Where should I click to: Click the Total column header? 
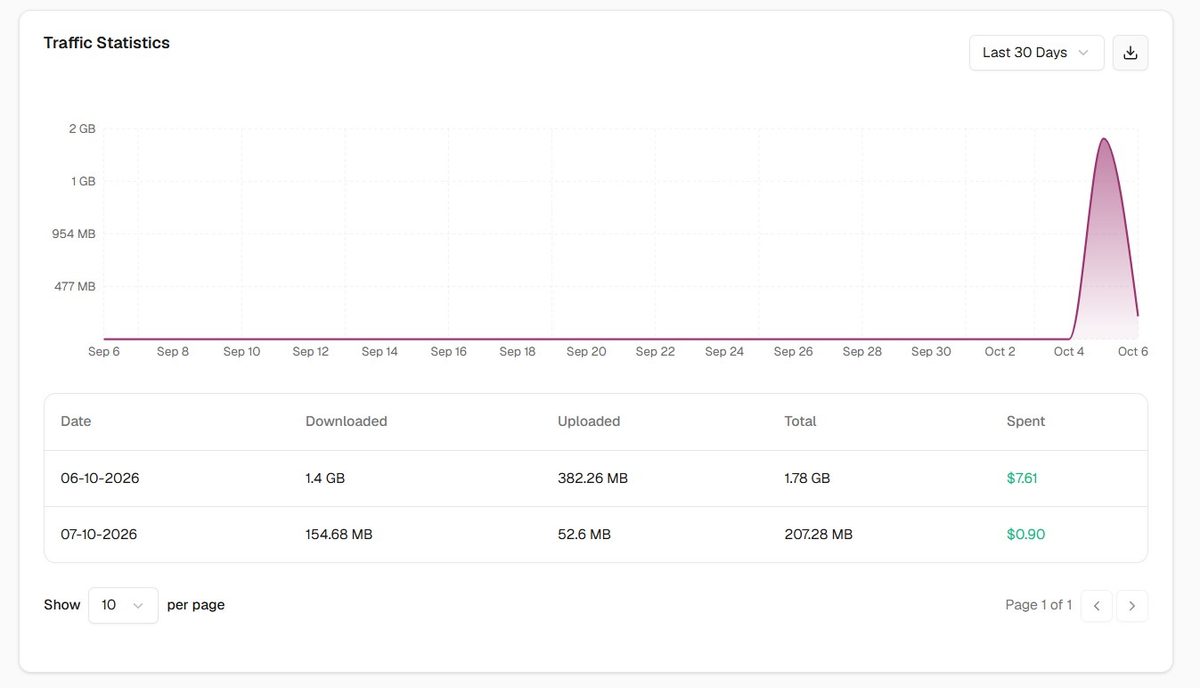[x=800, y=421]
